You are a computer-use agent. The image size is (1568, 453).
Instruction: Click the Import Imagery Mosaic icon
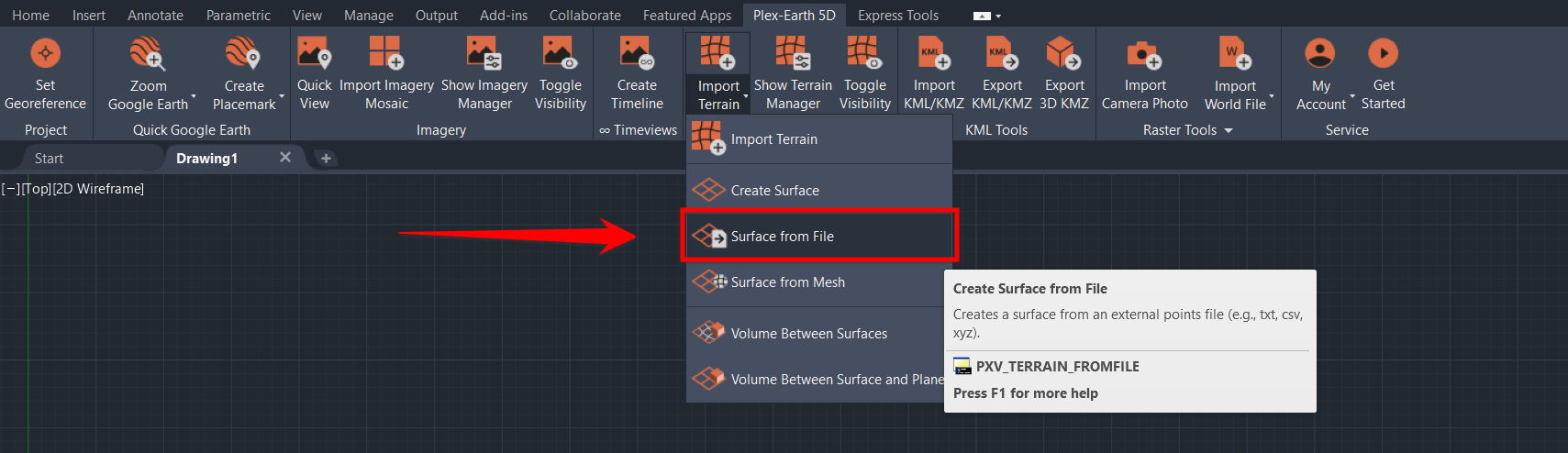point(386,52)
